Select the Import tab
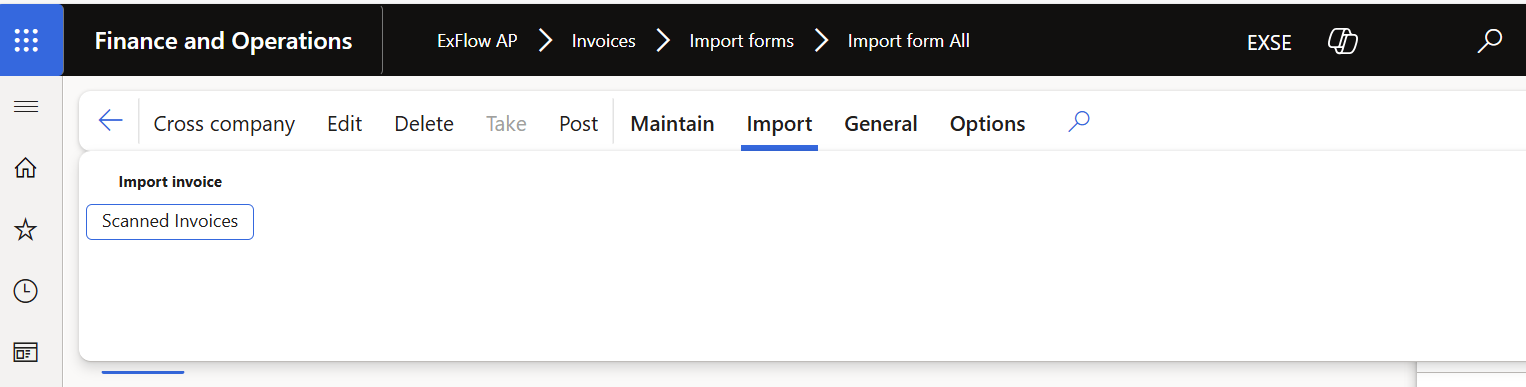 click(779, 124)
